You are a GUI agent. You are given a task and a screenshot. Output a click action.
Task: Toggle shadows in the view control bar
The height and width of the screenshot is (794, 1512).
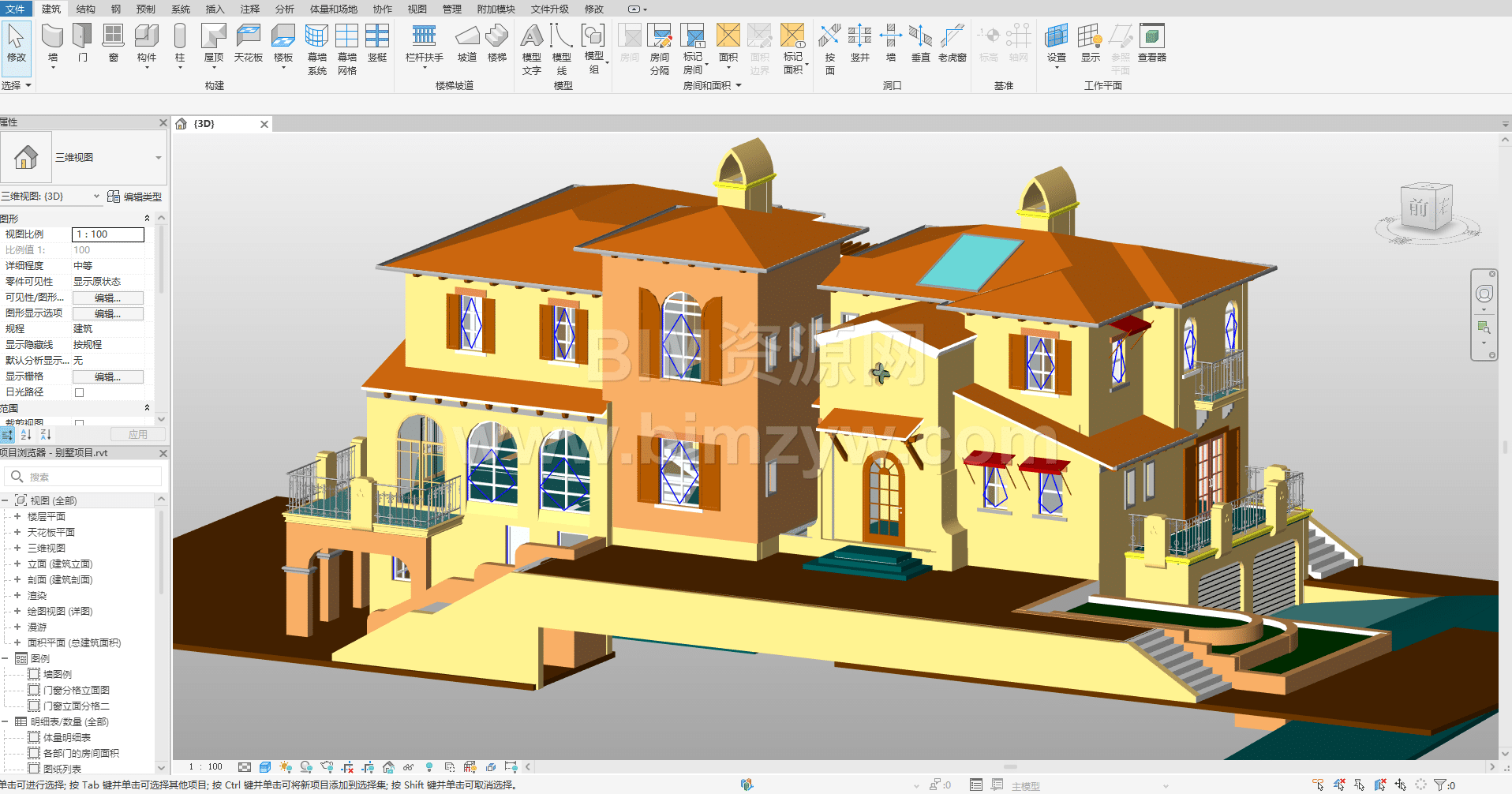tap(306, 767)
